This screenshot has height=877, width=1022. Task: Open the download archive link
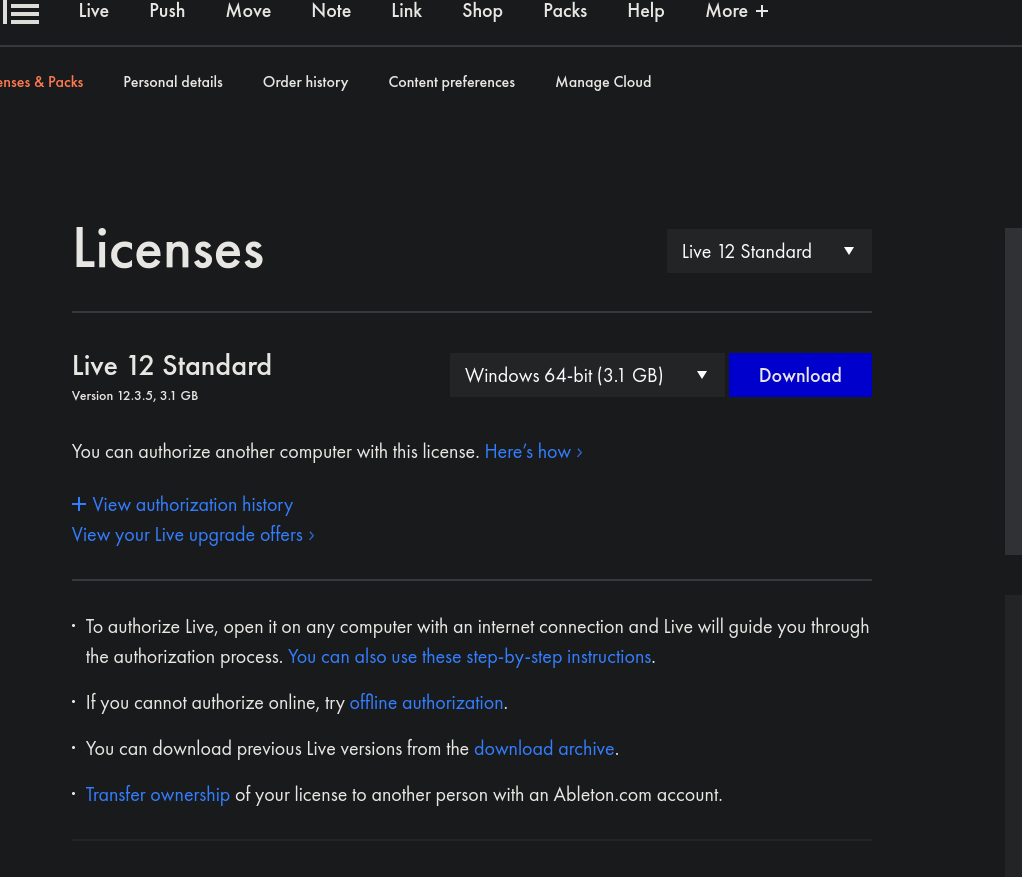[x=544, y=749]
